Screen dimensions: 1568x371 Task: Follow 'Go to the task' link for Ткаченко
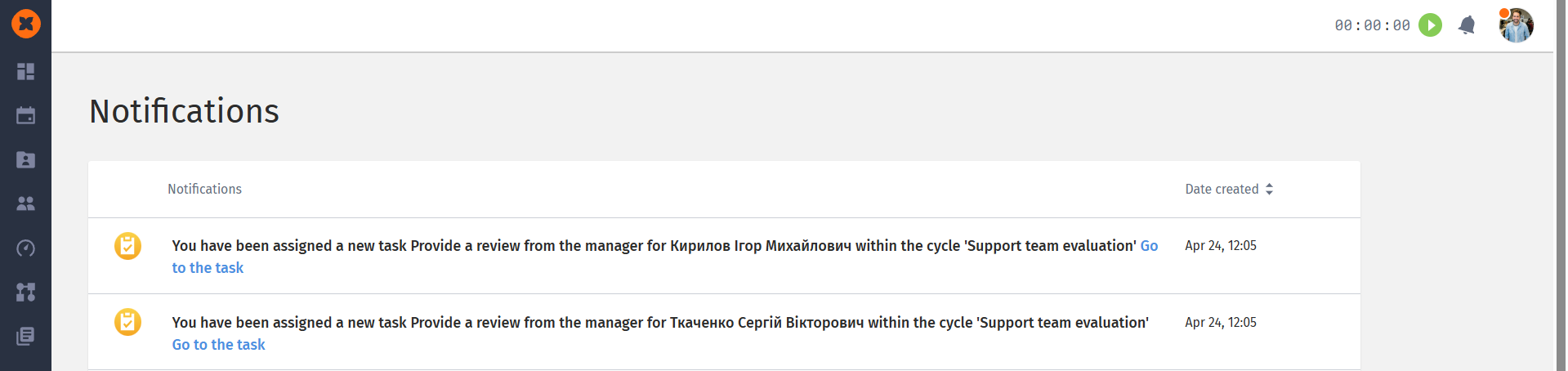[x=218, y=345]
